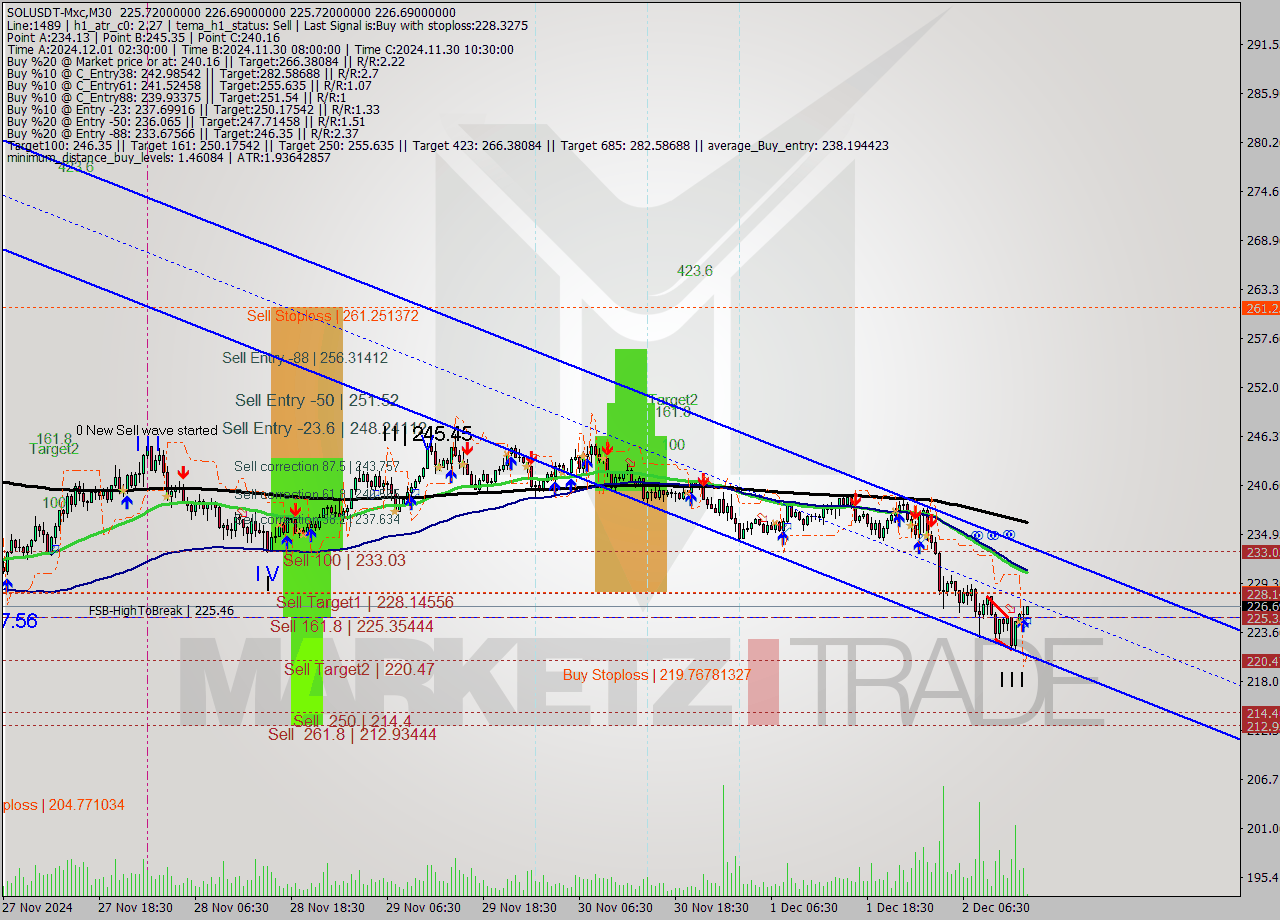Select the '245.45' wave high label
Viewport: 1280px width, 920px height.
(441, 435)
